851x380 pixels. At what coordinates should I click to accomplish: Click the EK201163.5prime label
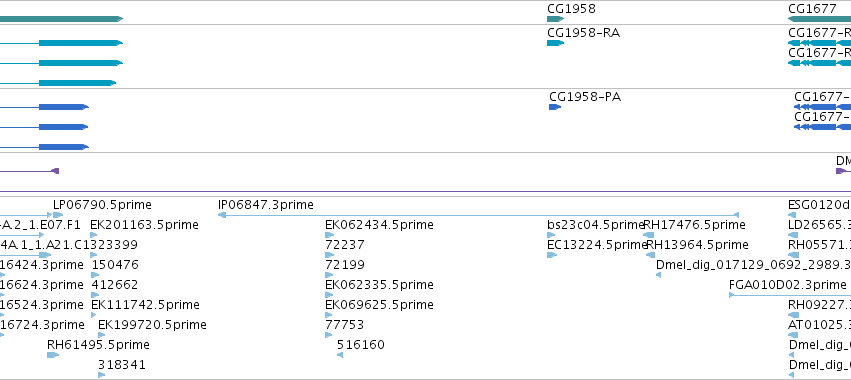point(144,225)
